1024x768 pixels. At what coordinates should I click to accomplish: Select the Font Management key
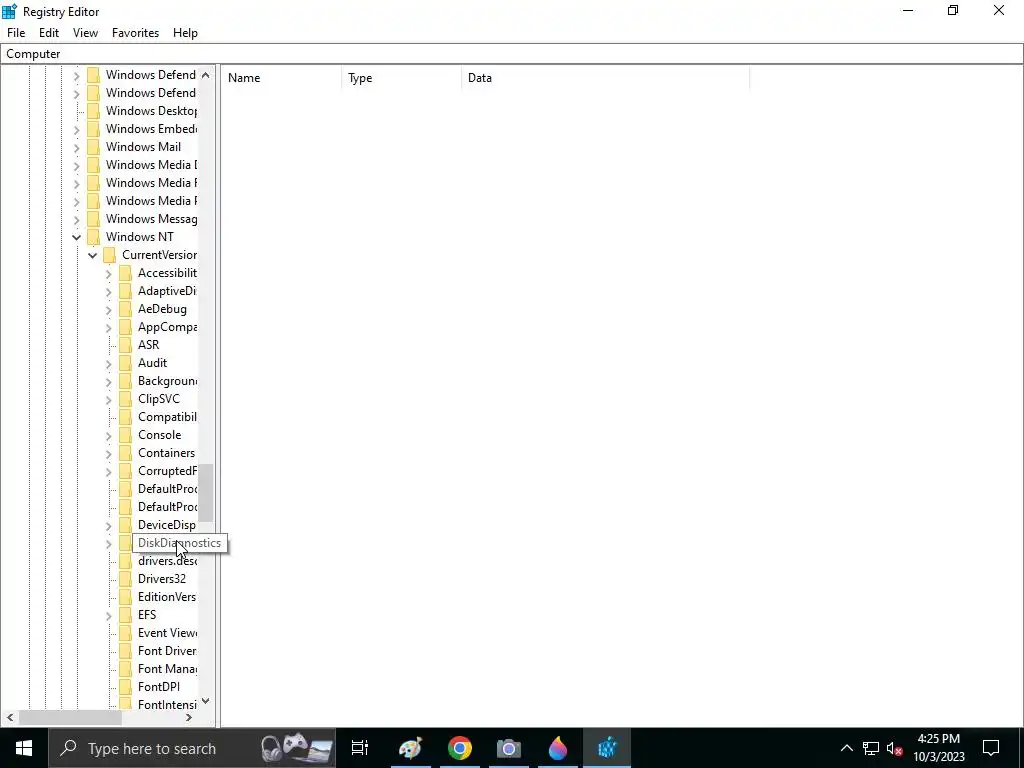click(167, 669)
